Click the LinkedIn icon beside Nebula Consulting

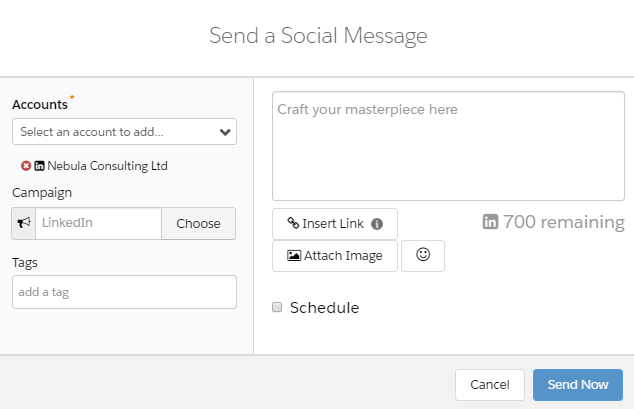[x=39, y=166]
